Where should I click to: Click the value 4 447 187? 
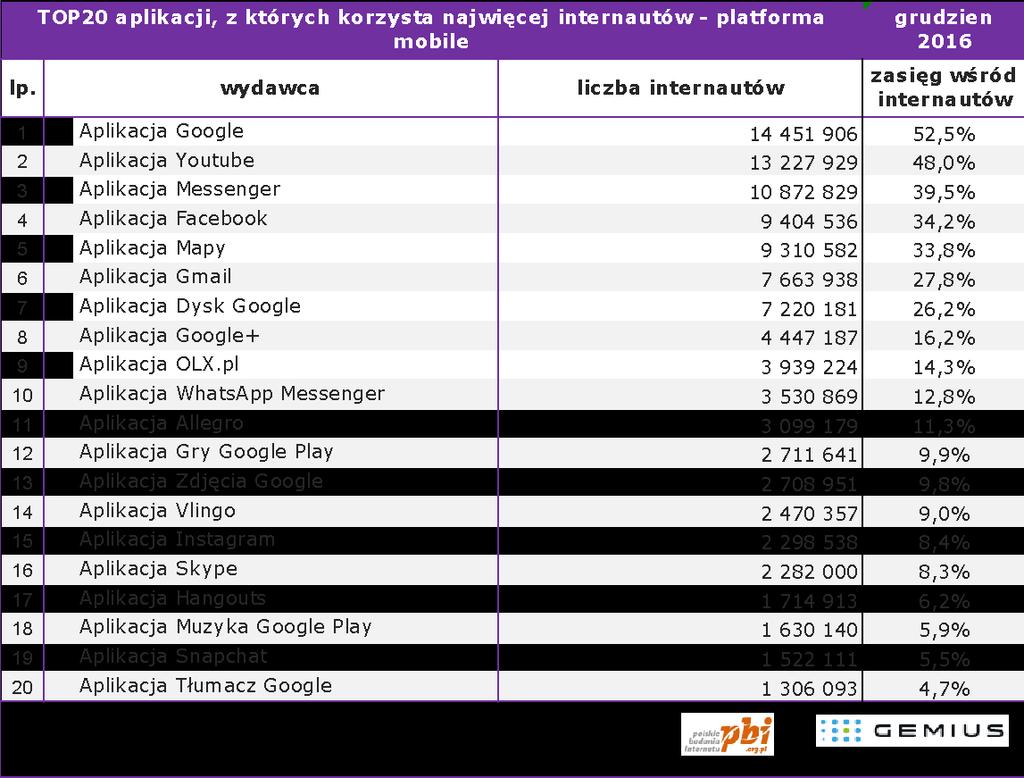click(x=808, y=338)
